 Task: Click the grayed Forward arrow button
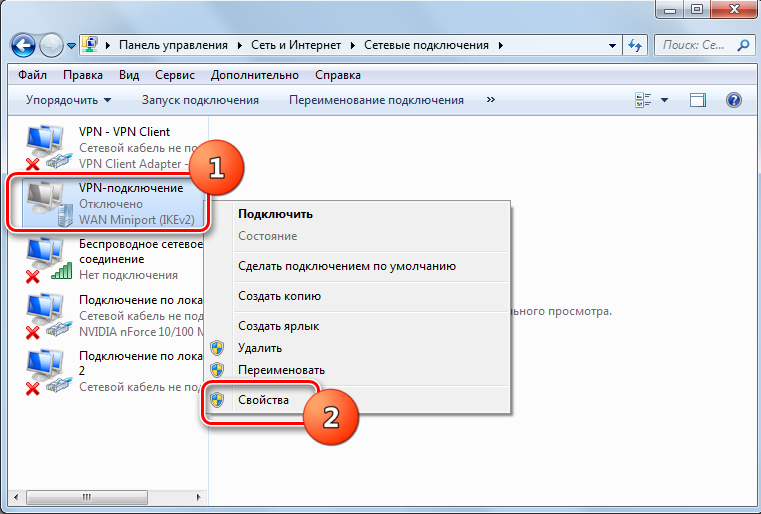[x=51, y=46]
